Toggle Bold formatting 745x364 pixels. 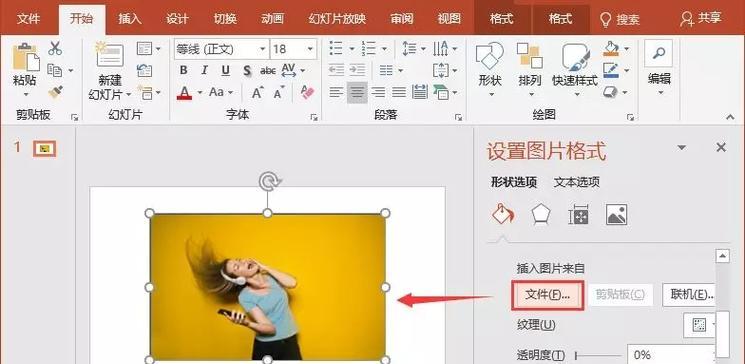pyautogui.click(x=183, y=70)
